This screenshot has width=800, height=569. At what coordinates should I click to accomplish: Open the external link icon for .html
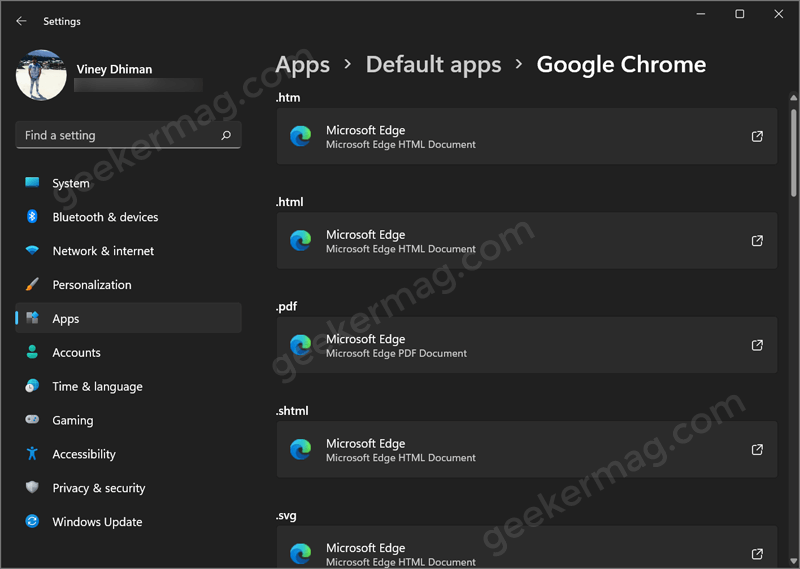point(757,240)
